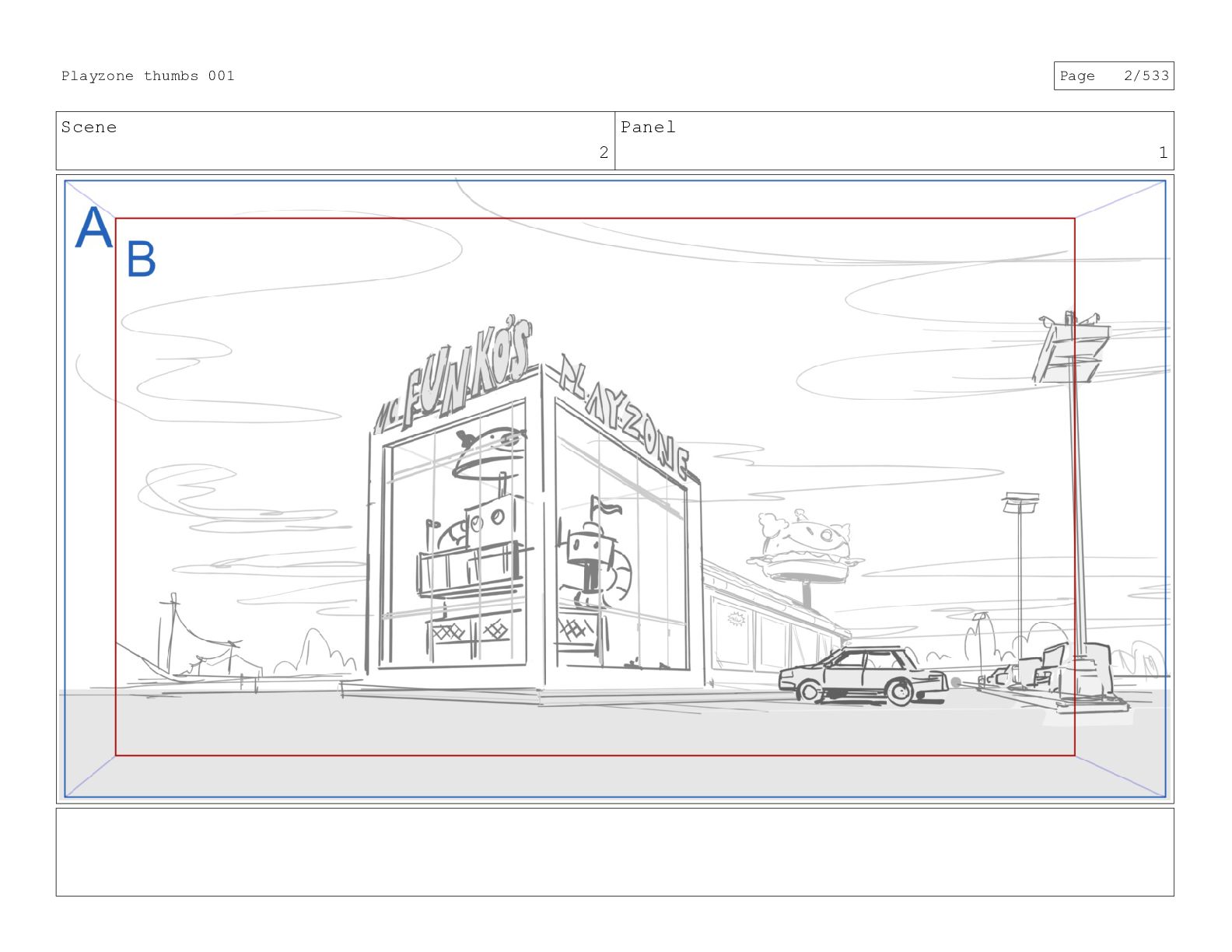The height and width of the screenshot is (952, 1232).
Task: Select the Scene header label
Action: [x=89, y=128]
